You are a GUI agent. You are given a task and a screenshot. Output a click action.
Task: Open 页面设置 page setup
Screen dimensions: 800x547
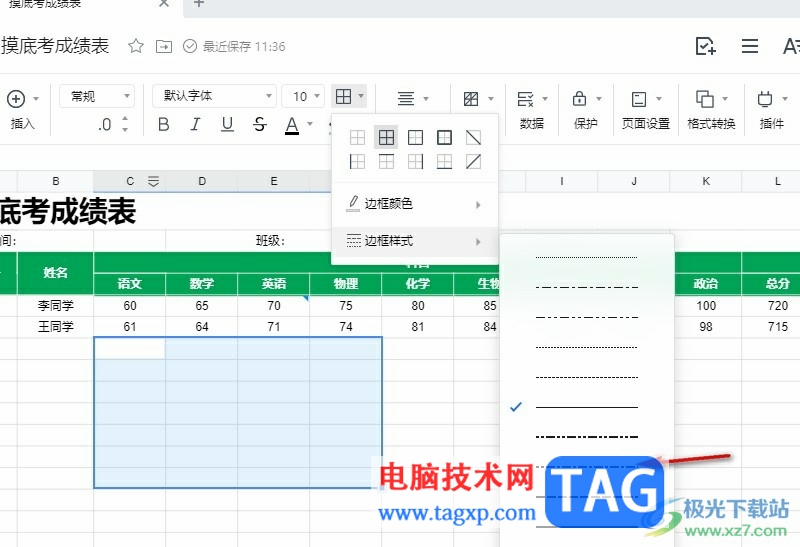click(x=645, y=110)
